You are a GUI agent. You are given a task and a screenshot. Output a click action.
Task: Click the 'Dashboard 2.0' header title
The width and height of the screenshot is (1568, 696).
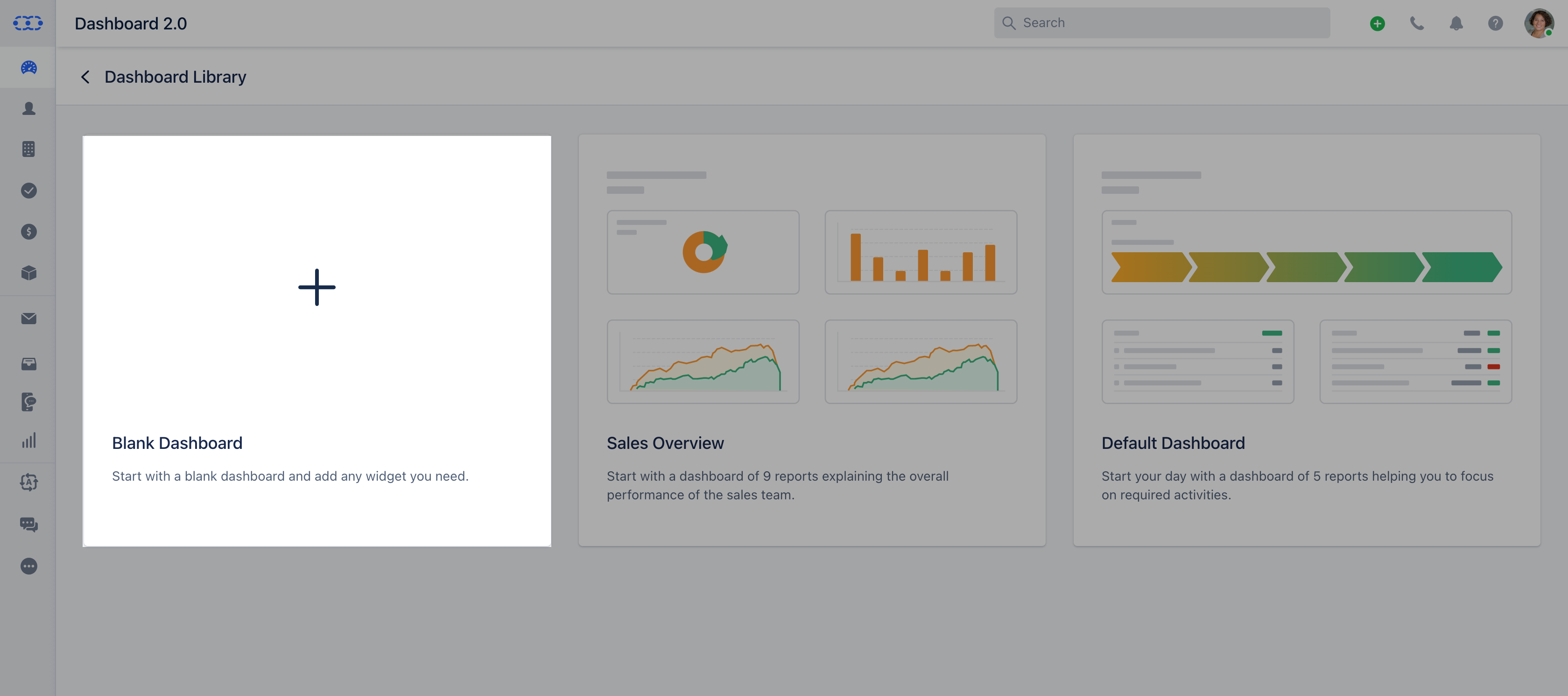pos(131,23)
